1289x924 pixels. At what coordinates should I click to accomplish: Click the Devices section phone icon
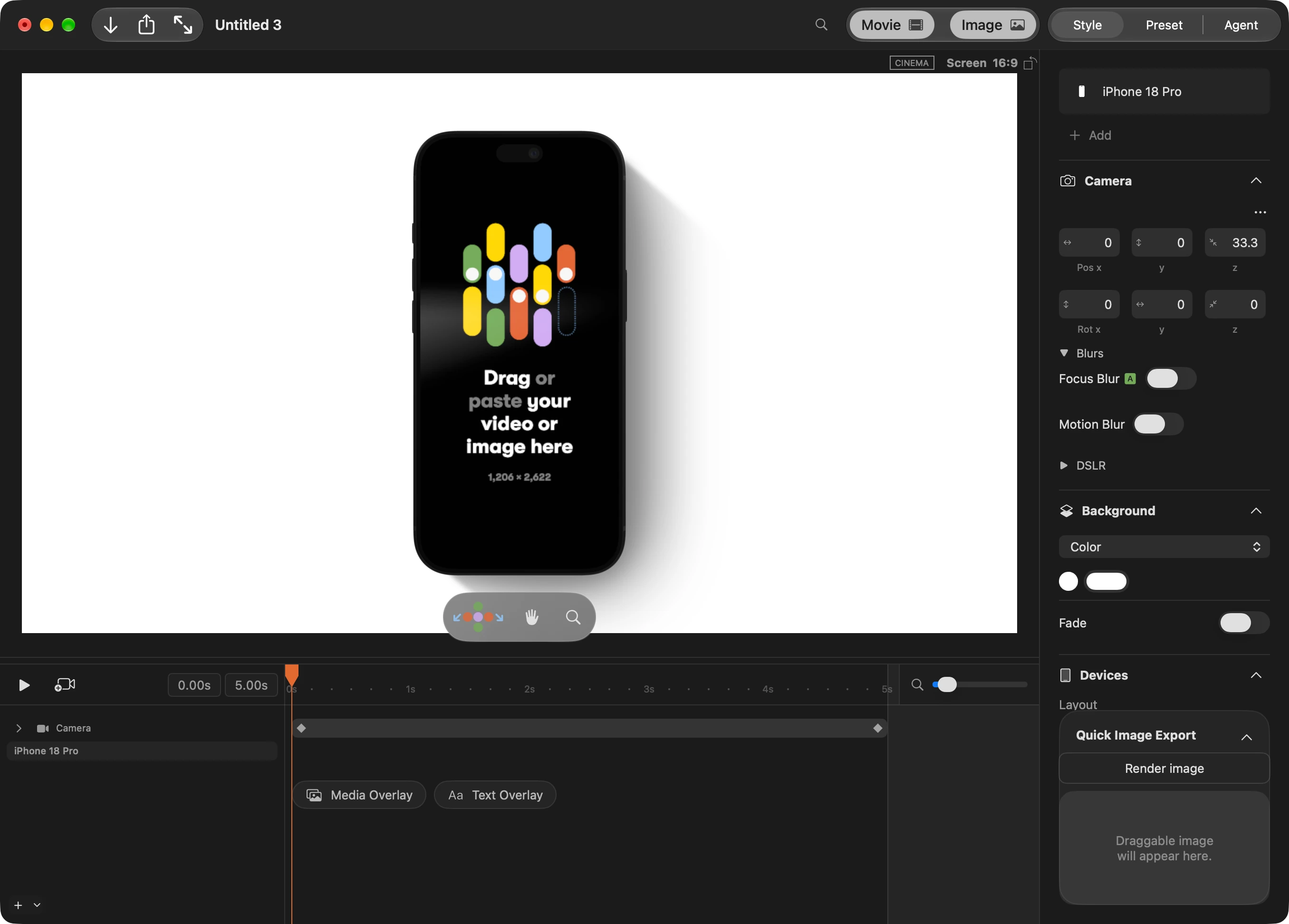[1066, 675]
